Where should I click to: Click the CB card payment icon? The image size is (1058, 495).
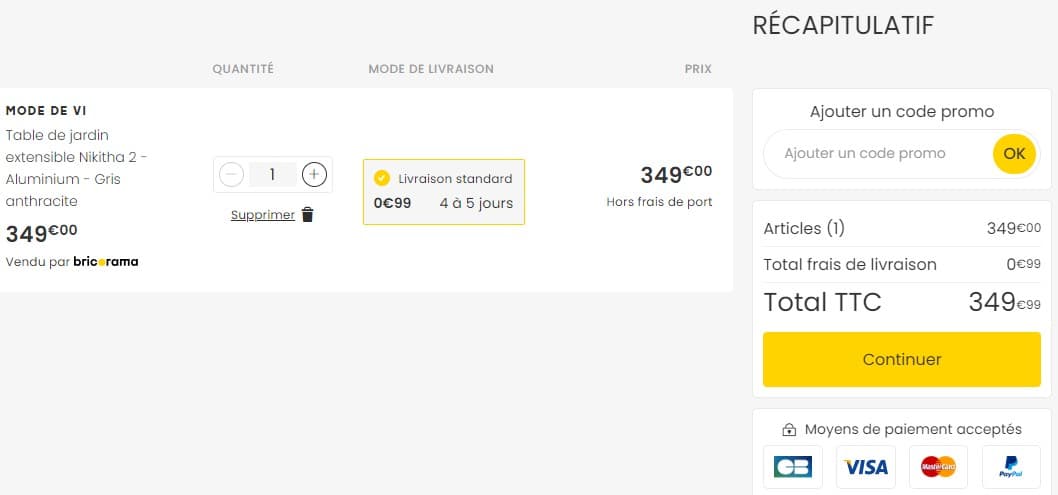pyautogui.click(x=793, y=467)
